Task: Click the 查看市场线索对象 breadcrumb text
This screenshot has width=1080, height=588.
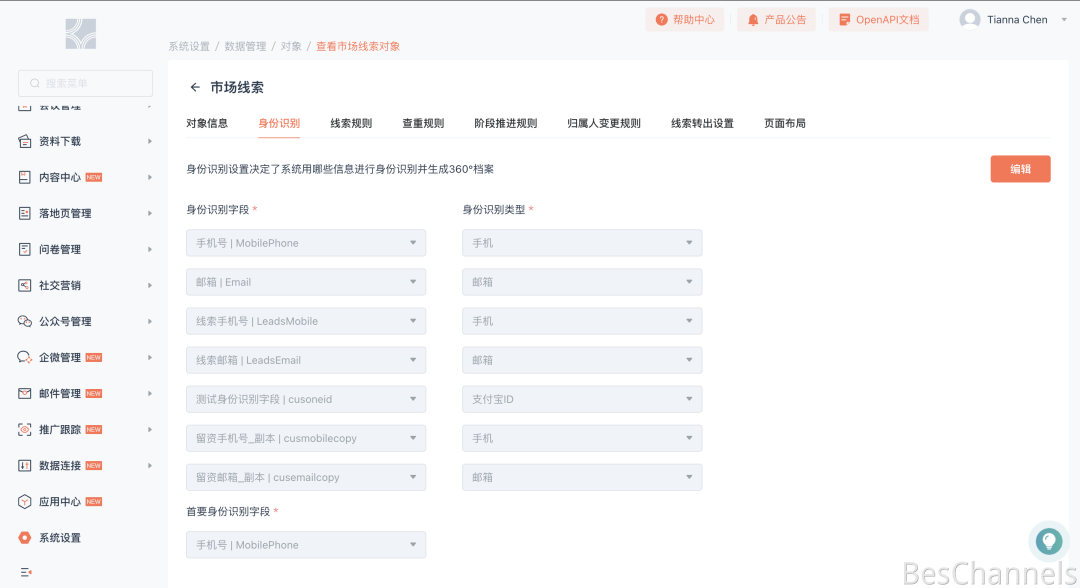Action: click(357, 46)
